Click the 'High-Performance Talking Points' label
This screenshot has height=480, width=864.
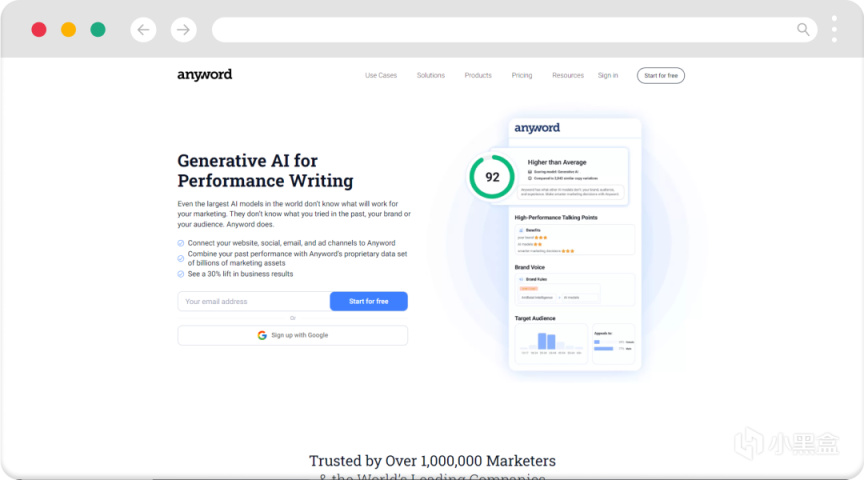556,218
